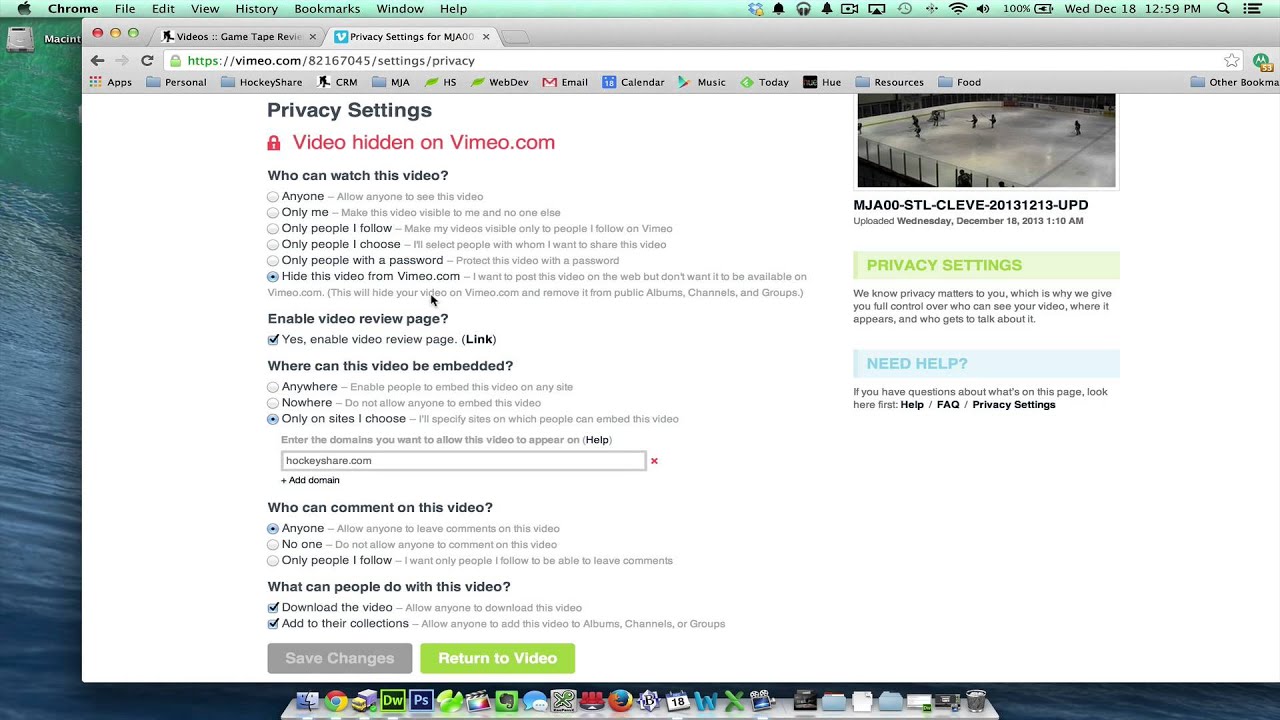Select the 'Only me' radio option
Image resolution: width=1280 pixels, height=720 pixels.
pyautogui.click(x=273, y=213)
